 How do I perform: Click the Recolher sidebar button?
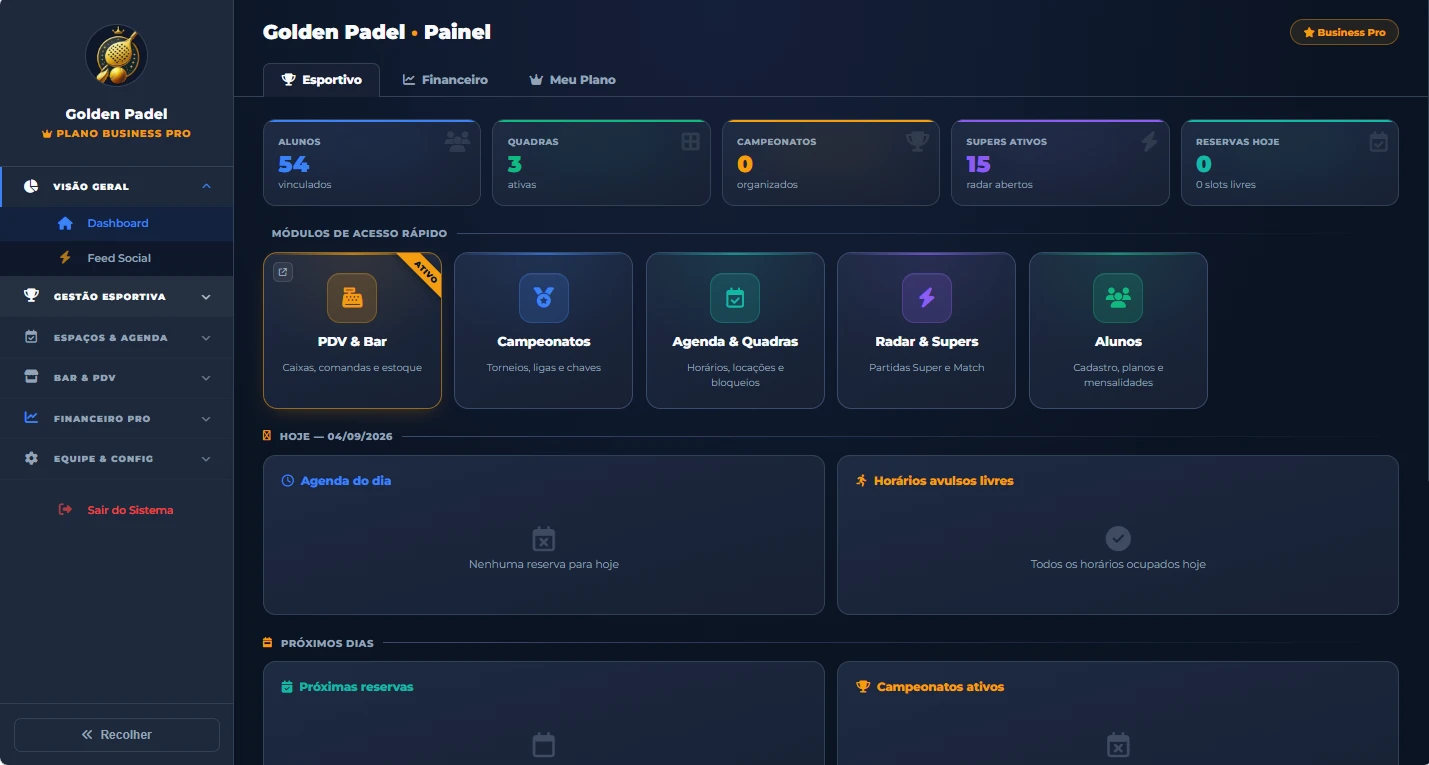coord(116,734)
